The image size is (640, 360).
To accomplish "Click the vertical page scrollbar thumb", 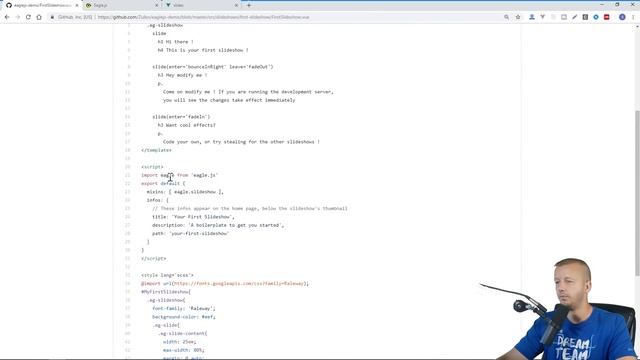I will click(x=637, y=192).
